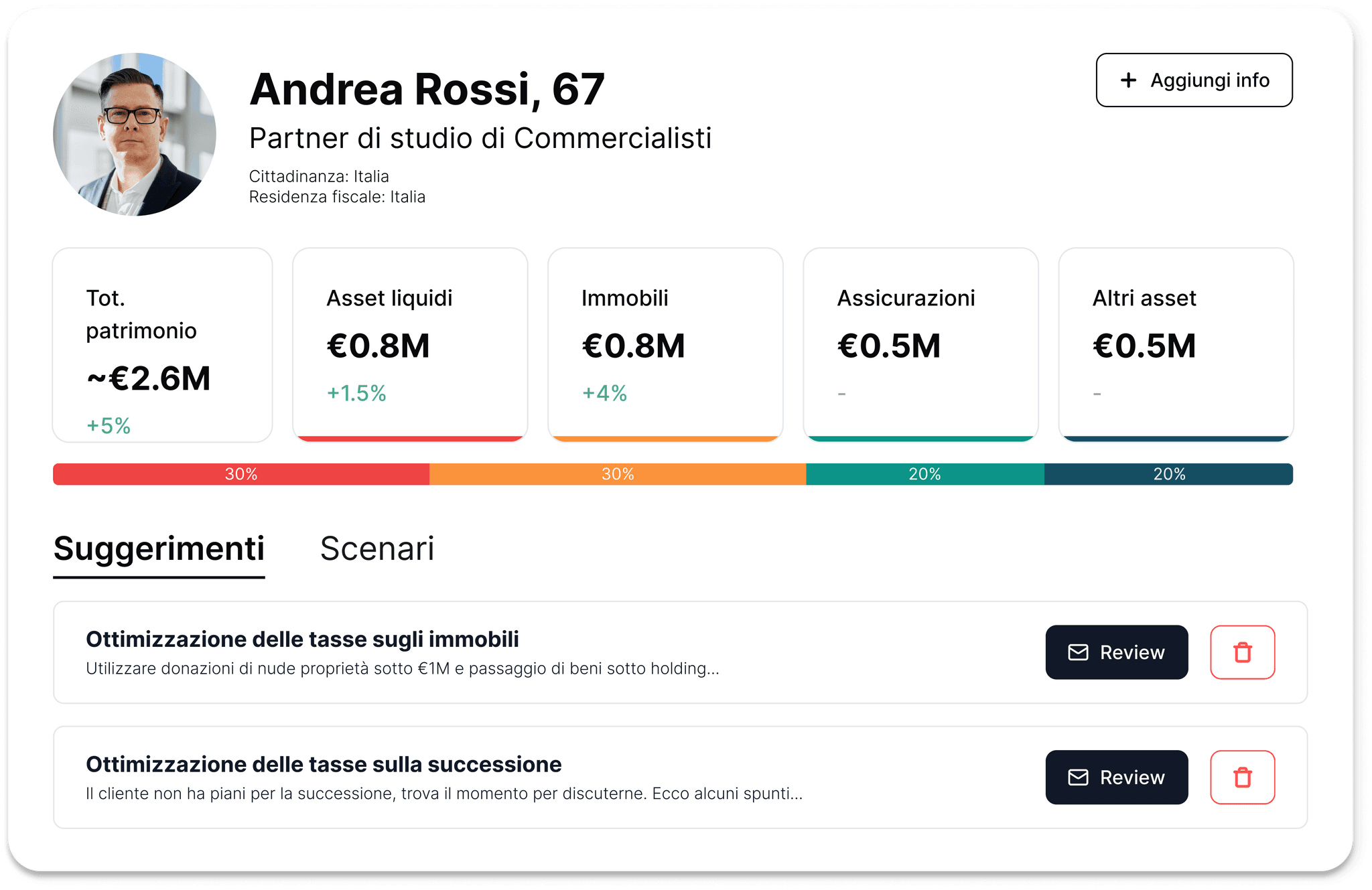
Task: Click the teal 20% allocation bar segment
Action: (924, 474)
